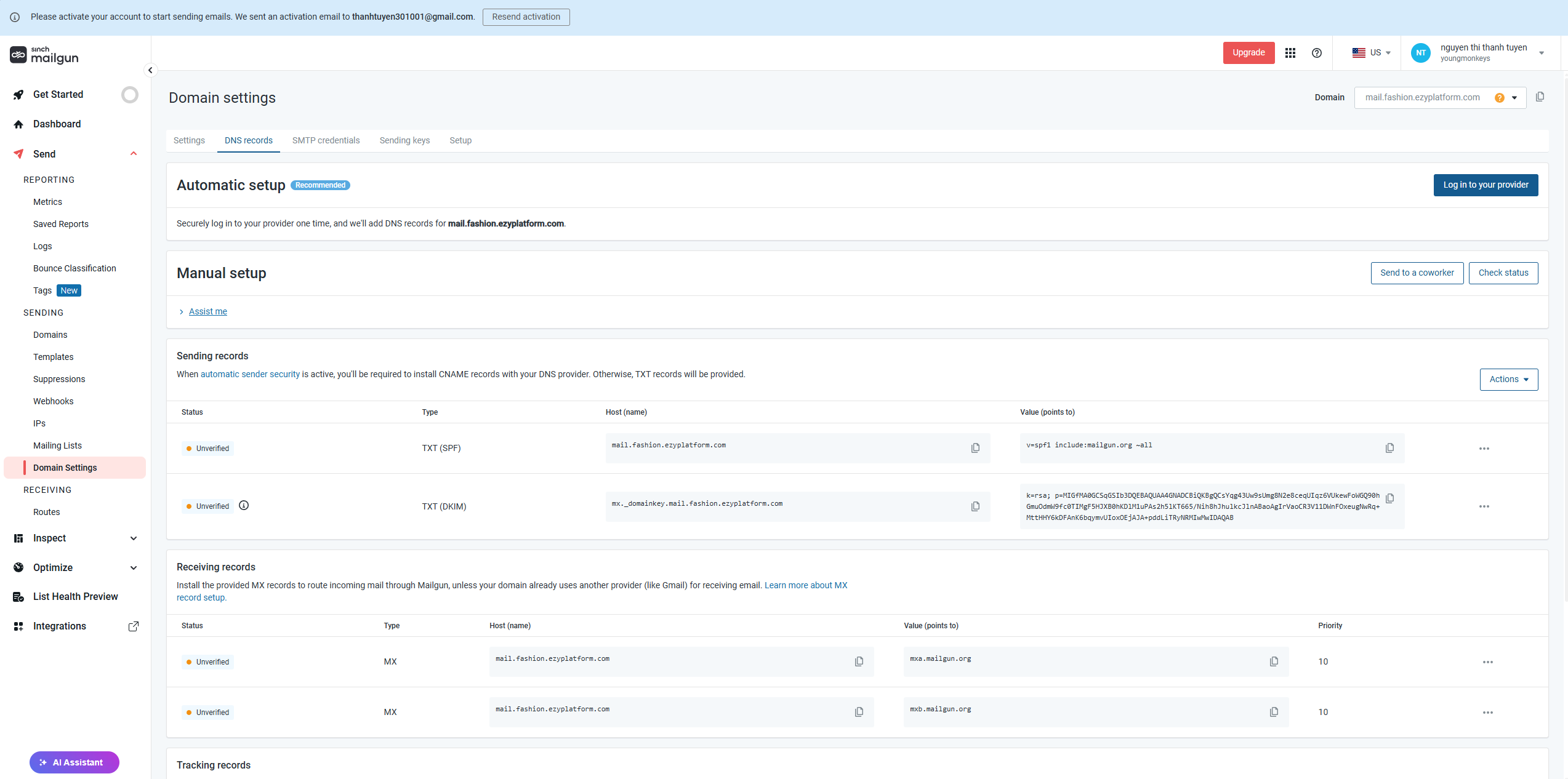The width and height of the screenshot is (1568, 779).
Task: Open the Integrations external link
Action: tap(133, 626)
